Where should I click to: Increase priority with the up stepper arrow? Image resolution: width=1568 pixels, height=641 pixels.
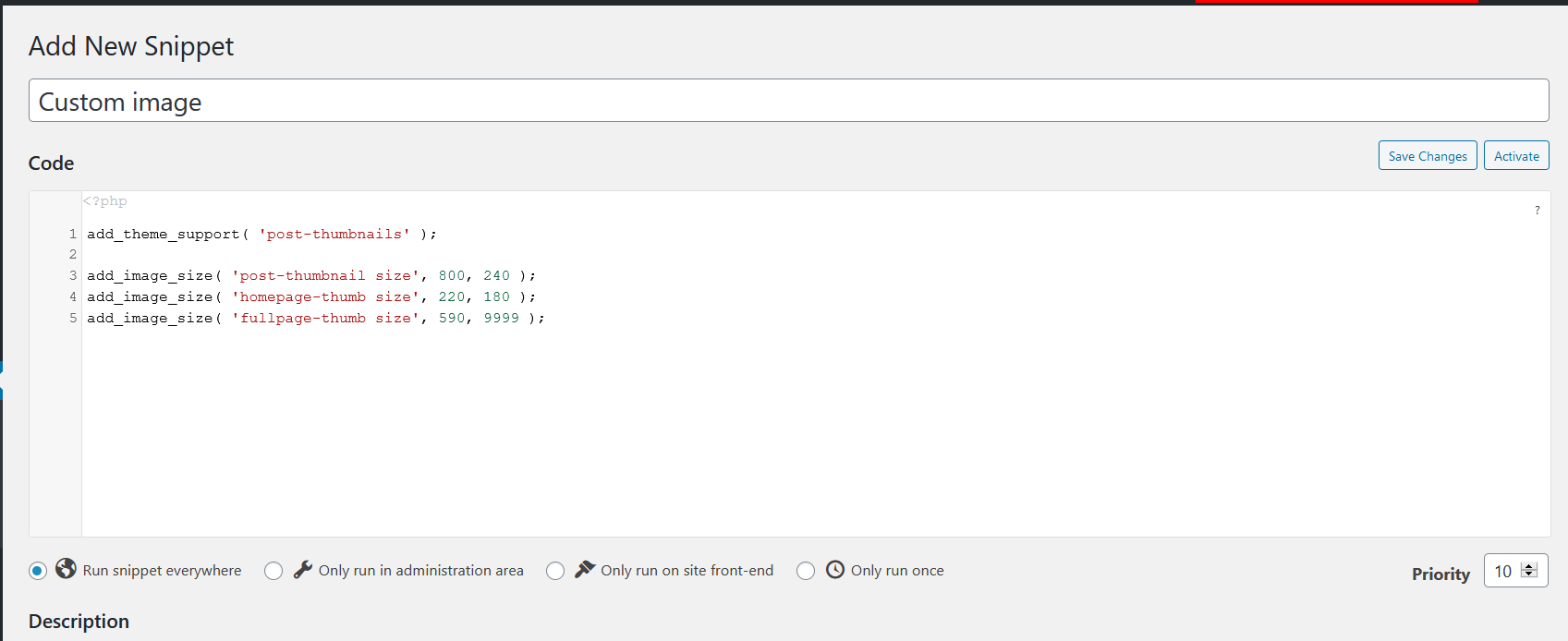click(1529, 566)
